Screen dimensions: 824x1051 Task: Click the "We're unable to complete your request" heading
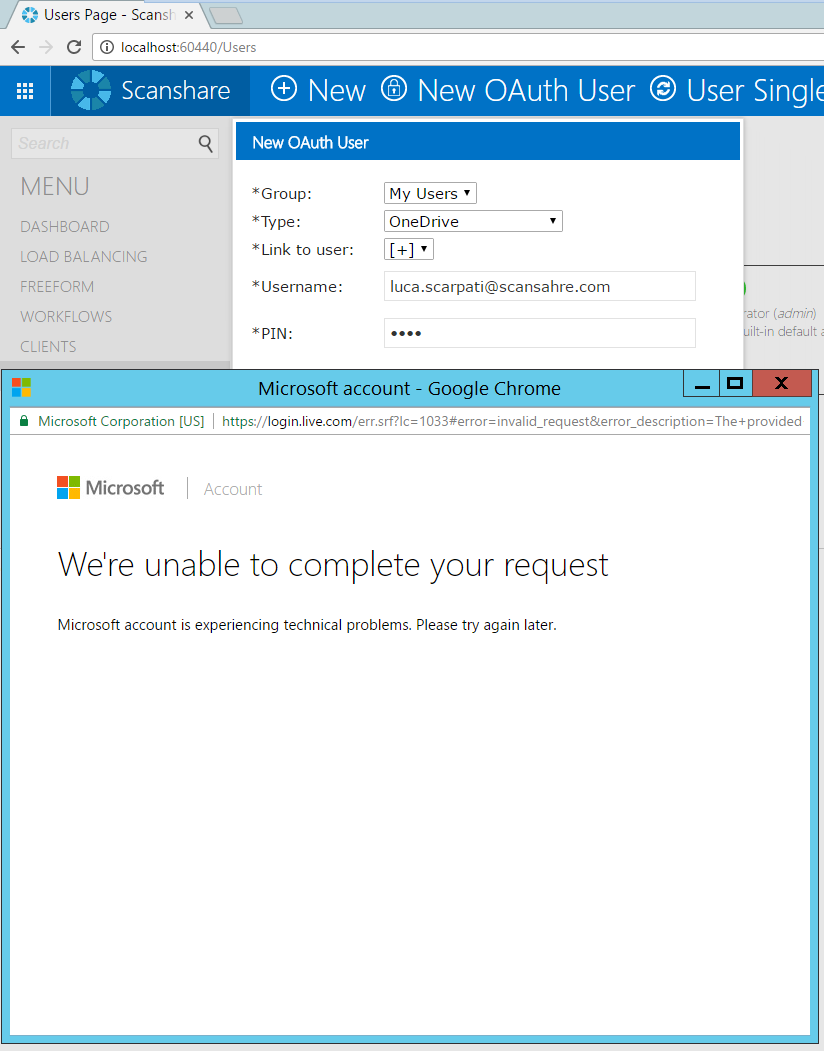click(x=333, y=565)
